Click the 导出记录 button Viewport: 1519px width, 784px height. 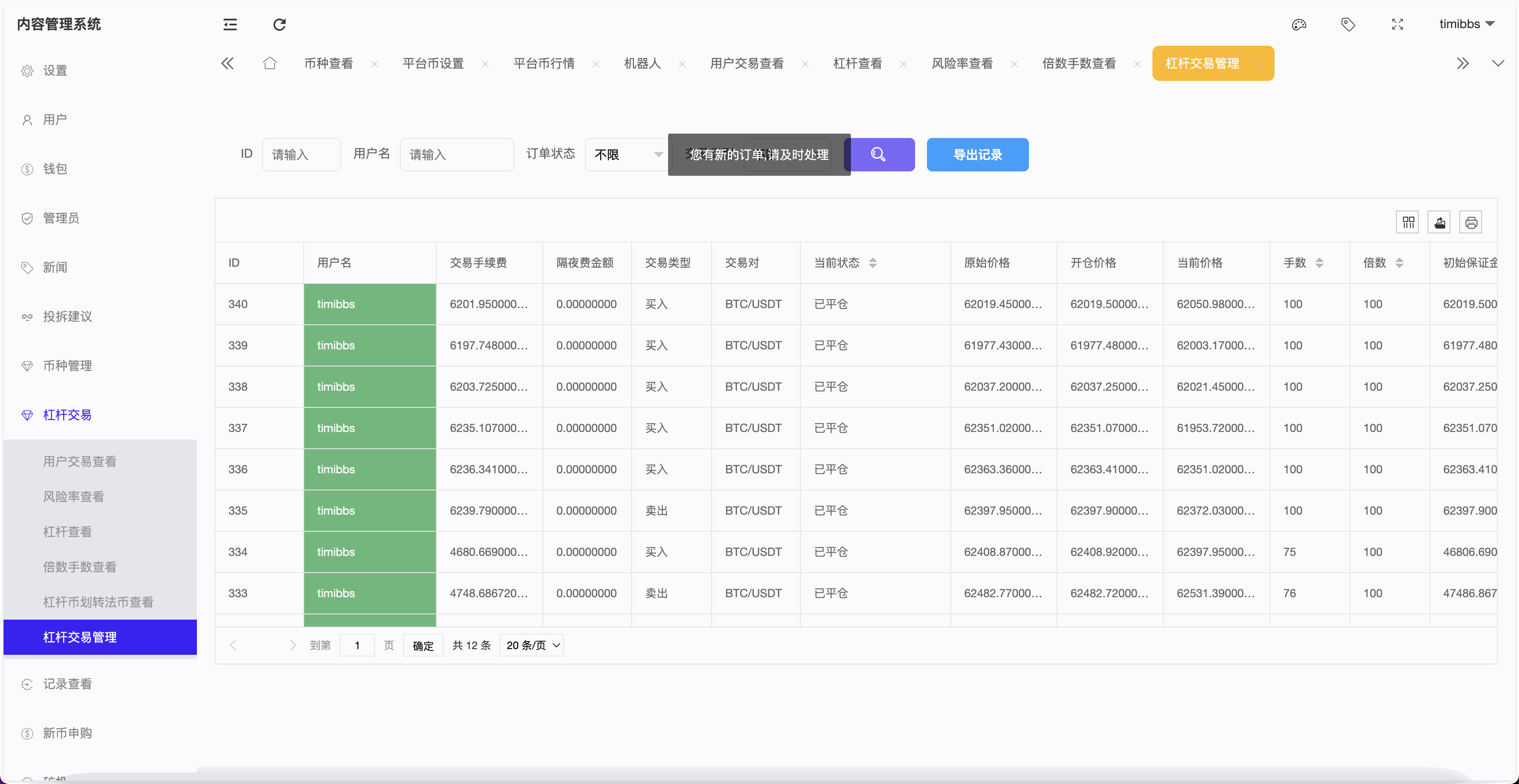pos(977,154)
